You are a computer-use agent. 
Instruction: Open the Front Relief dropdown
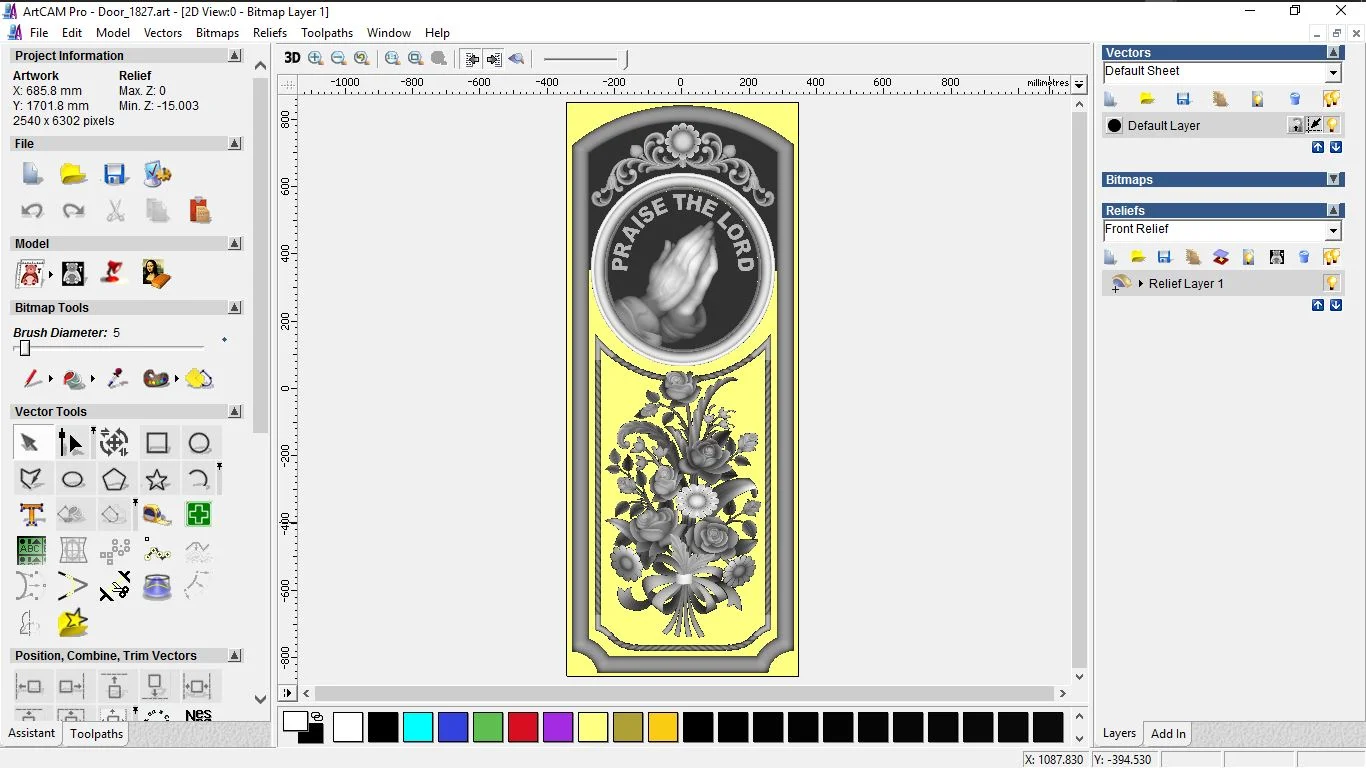[1333, 230]
